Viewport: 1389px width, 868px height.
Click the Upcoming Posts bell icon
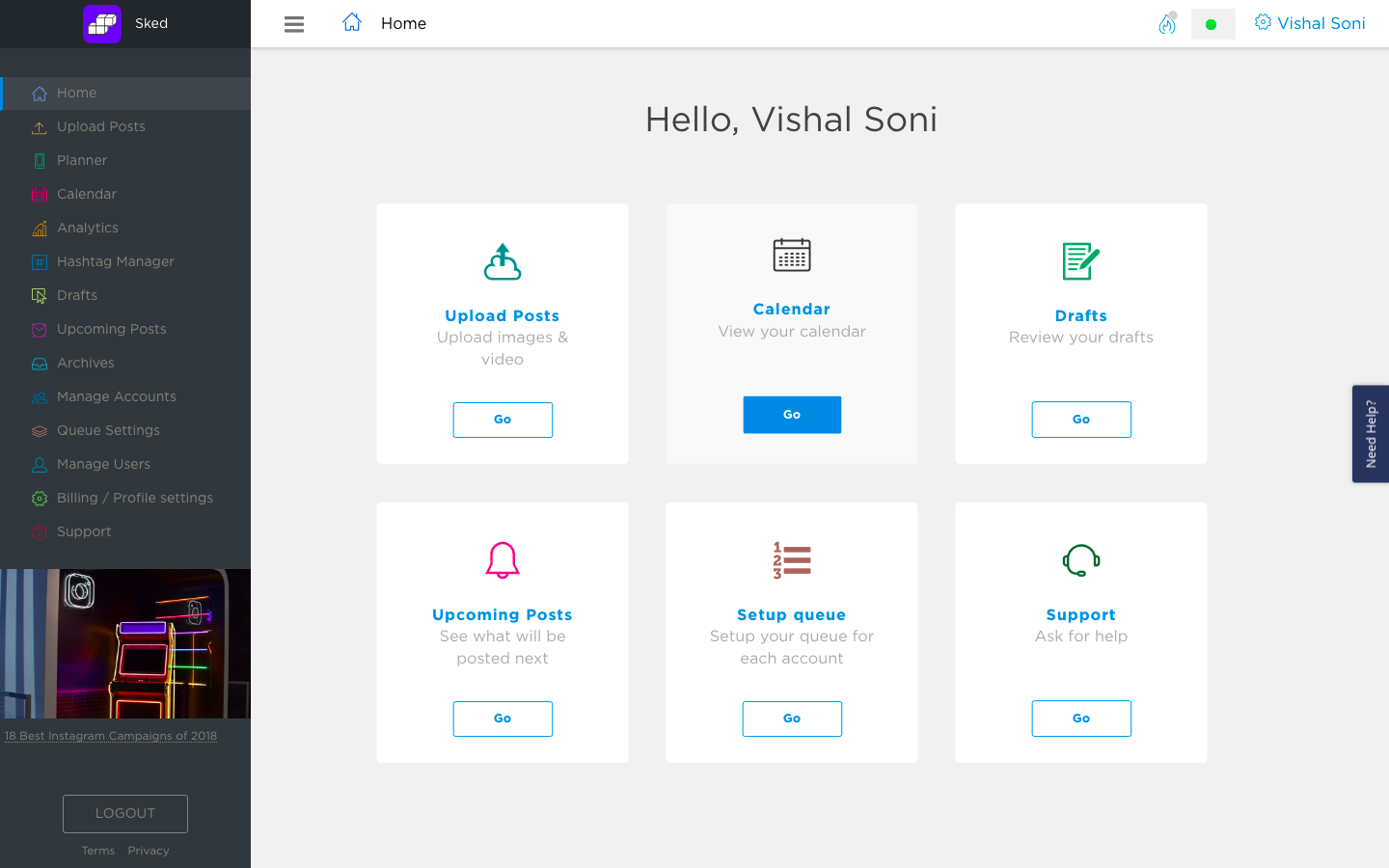(503, 560)
